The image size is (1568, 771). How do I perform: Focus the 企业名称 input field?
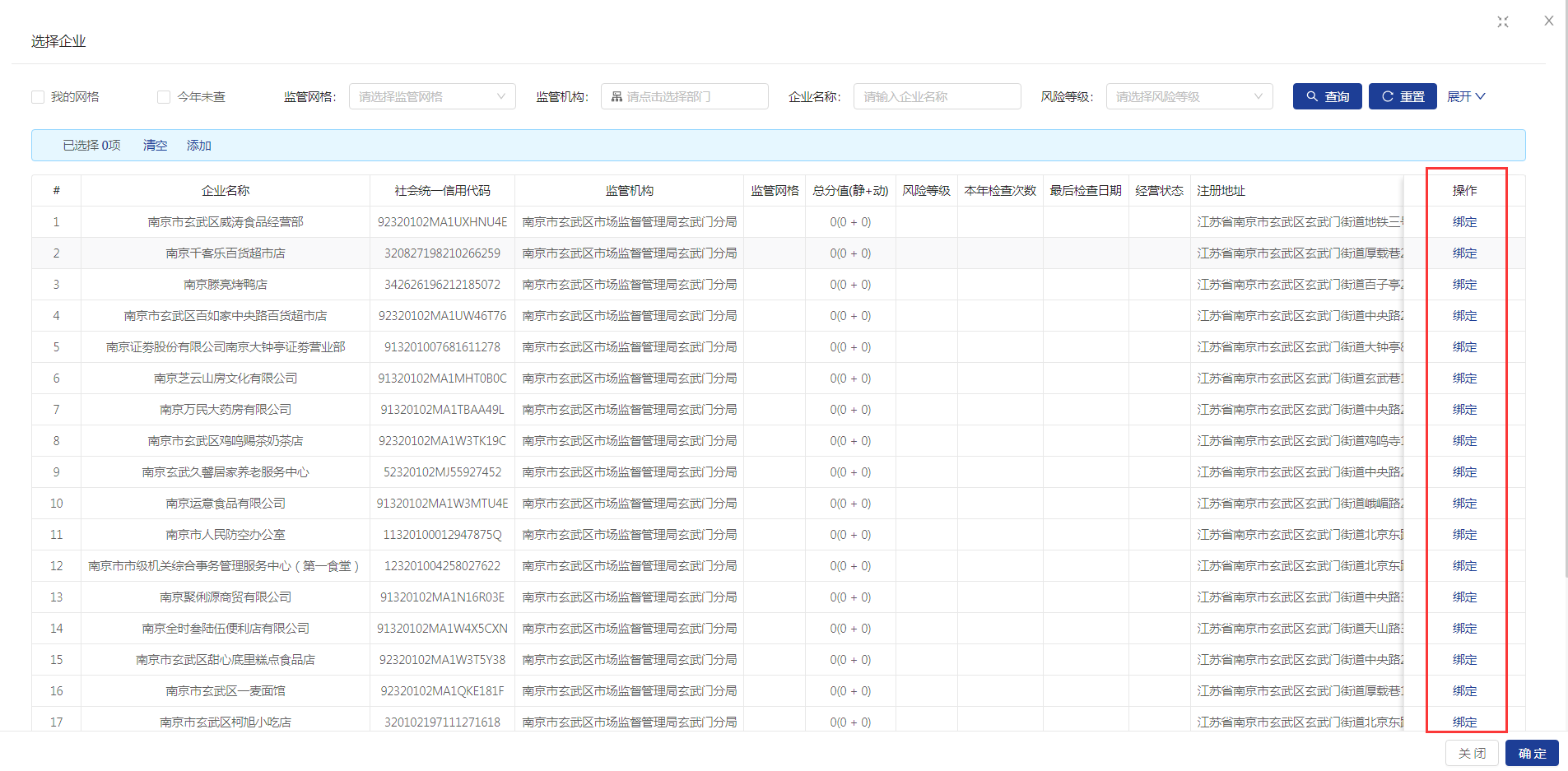coord(937,96)
